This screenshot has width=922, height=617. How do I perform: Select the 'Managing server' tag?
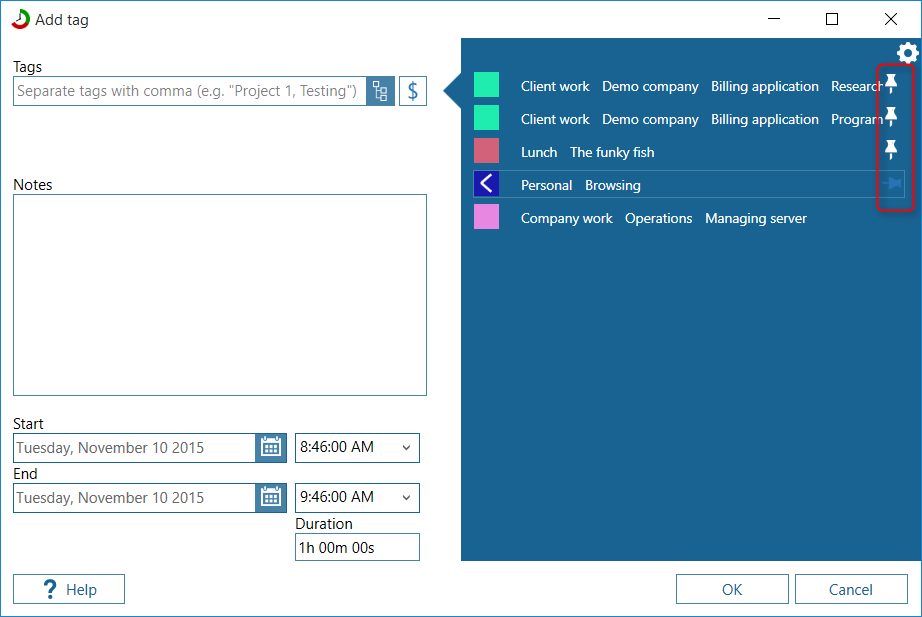[756, 218]
